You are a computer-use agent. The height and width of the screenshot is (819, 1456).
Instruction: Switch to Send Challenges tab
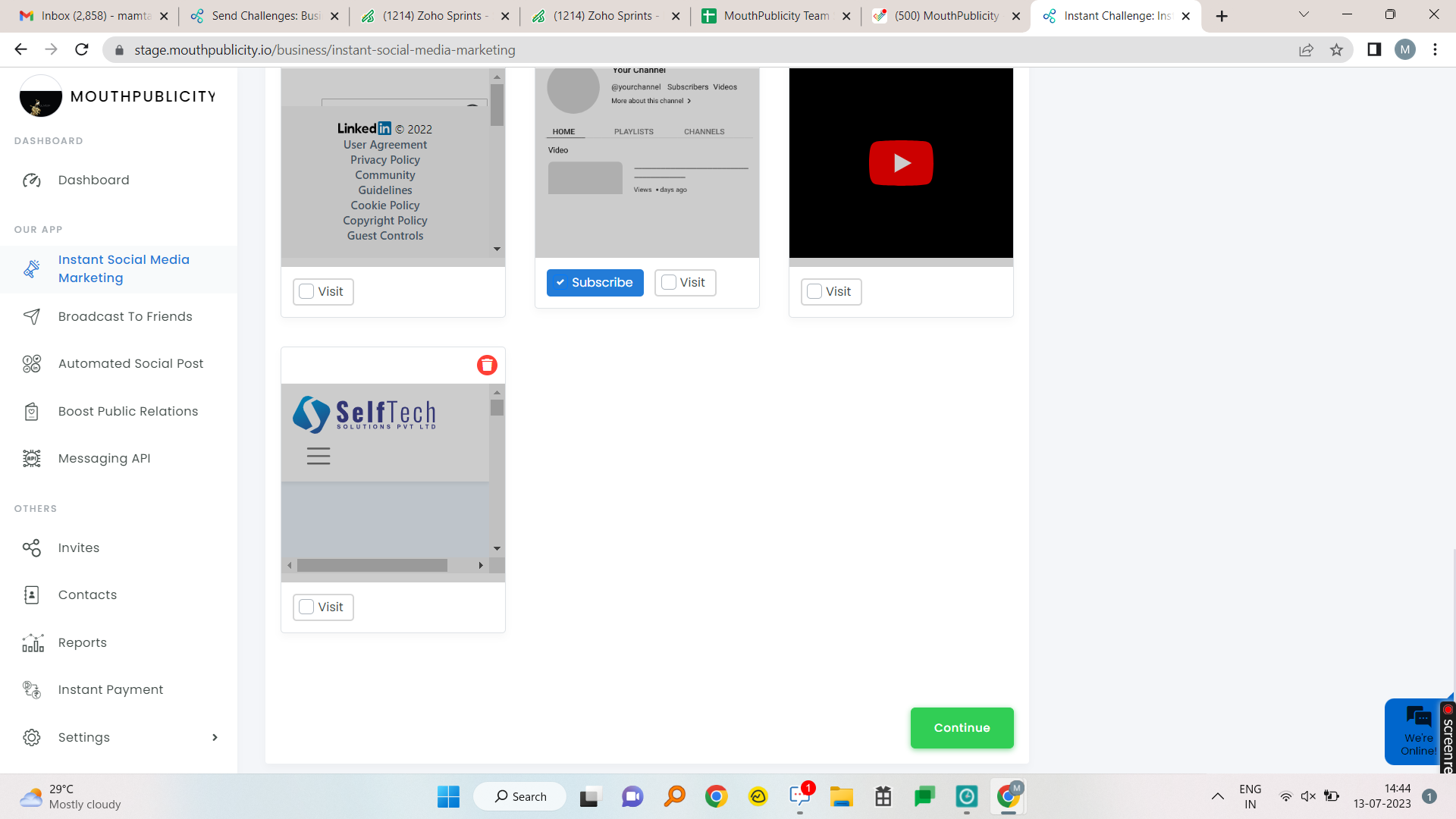click(x=265, y=16)
